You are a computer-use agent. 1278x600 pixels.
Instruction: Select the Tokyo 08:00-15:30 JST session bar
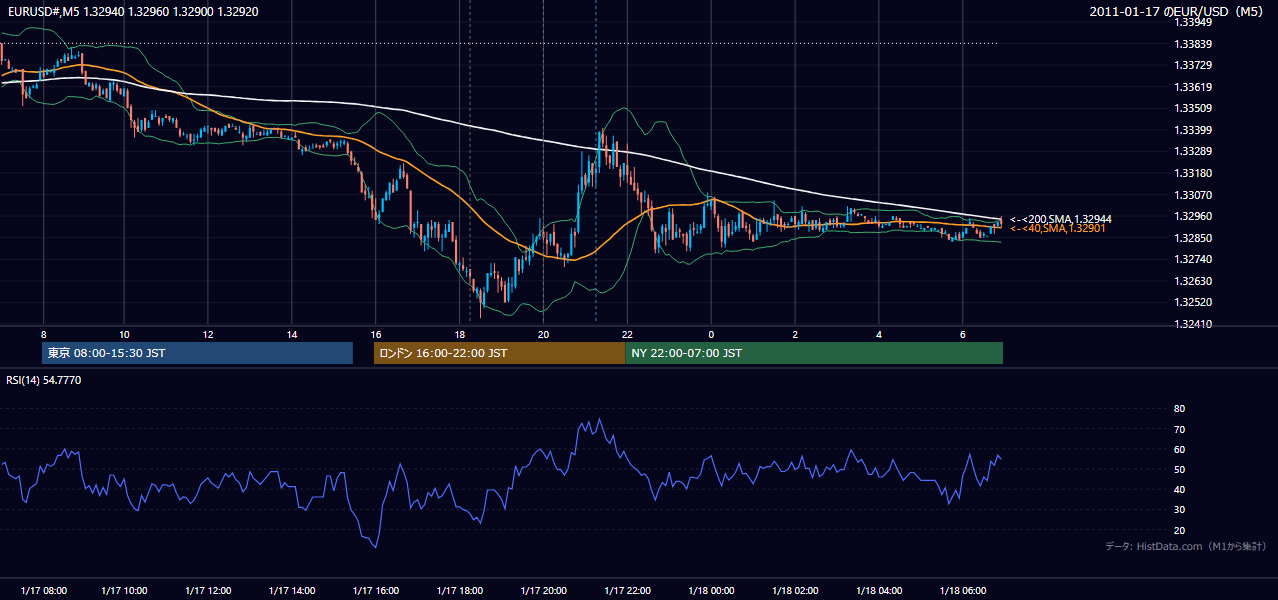point(197,353)
